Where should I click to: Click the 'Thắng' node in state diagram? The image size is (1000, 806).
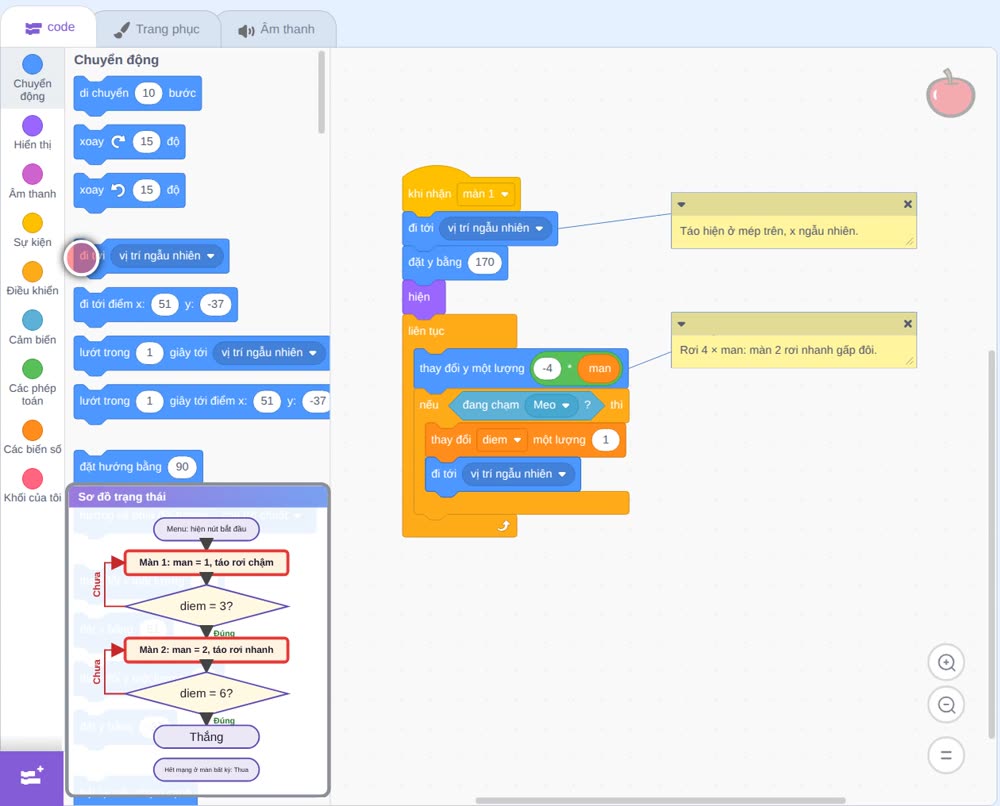pyautogui.click(x=206, y=737)
